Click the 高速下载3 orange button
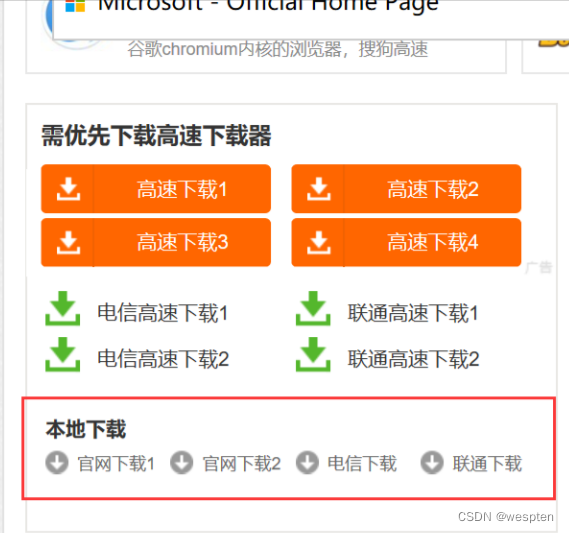Screen dimensions: 569x533 [x=156, y=242]
